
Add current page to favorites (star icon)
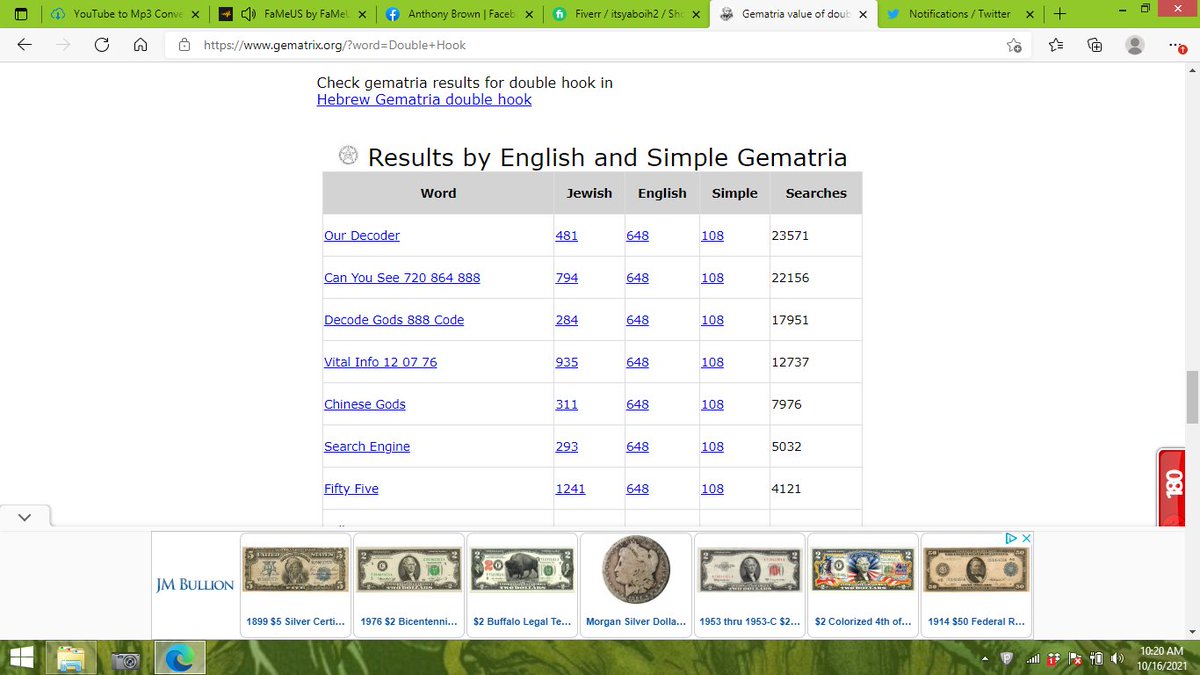pos(1013,45)
